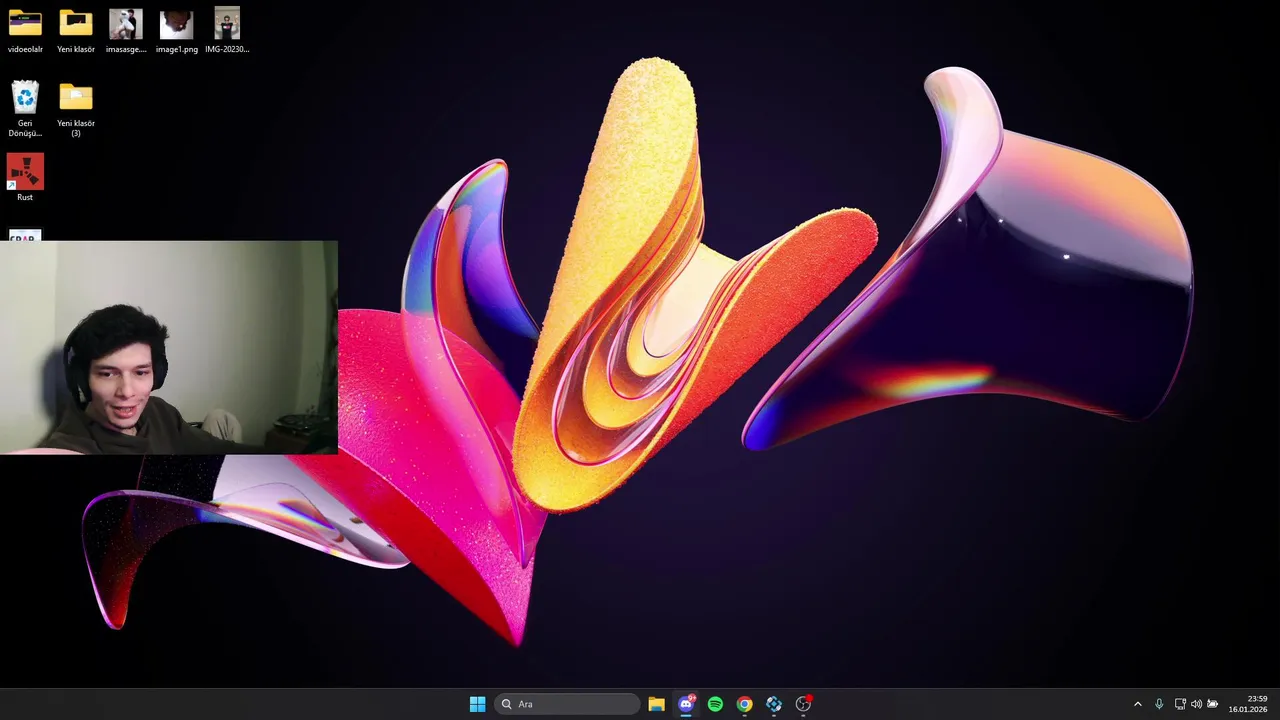Select the image1.png desktop file
The height and width of the screenshot is (720, 1280).
[x=177, y=30]
